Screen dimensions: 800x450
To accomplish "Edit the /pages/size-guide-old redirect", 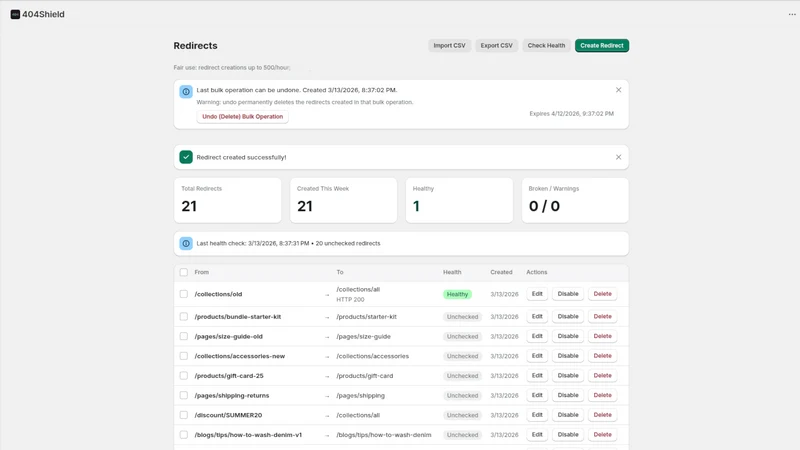I will (x=537, y=336).
